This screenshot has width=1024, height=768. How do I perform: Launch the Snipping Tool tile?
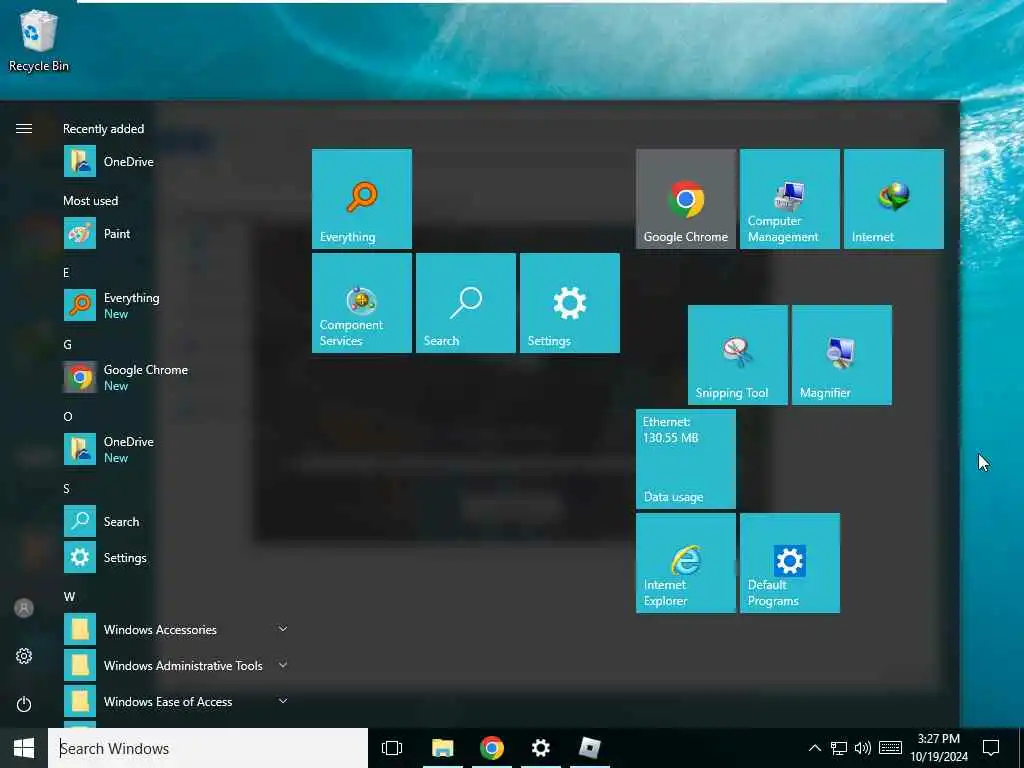pos(738,355)
